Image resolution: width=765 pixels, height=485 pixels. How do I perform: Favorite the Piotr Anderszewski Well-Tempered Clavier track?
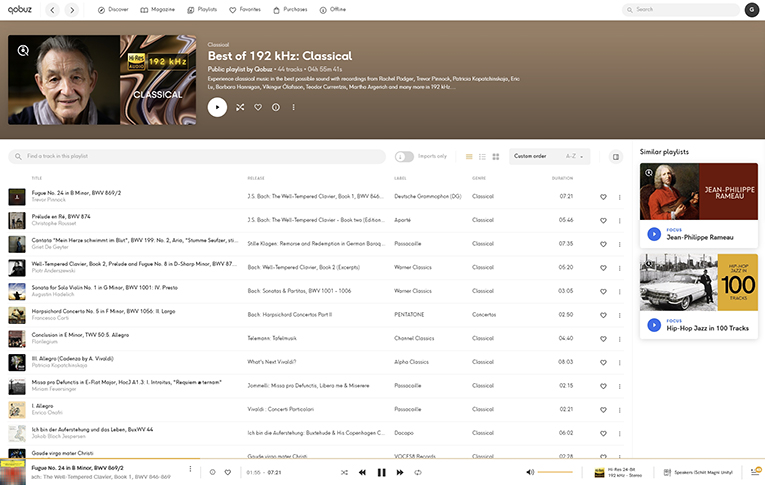pyautogui.click(x=603, y=268)
